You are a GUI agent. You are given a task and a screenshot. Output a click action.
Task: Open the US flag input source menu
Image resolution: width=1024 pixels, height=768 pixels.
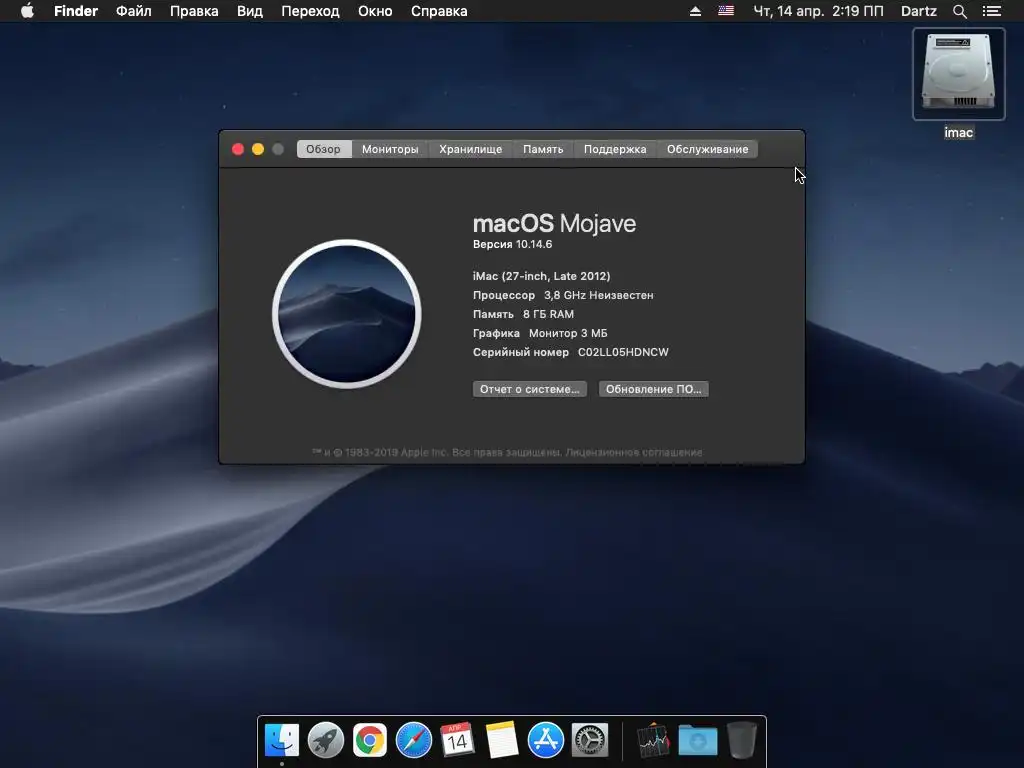[x=726, y=11]
